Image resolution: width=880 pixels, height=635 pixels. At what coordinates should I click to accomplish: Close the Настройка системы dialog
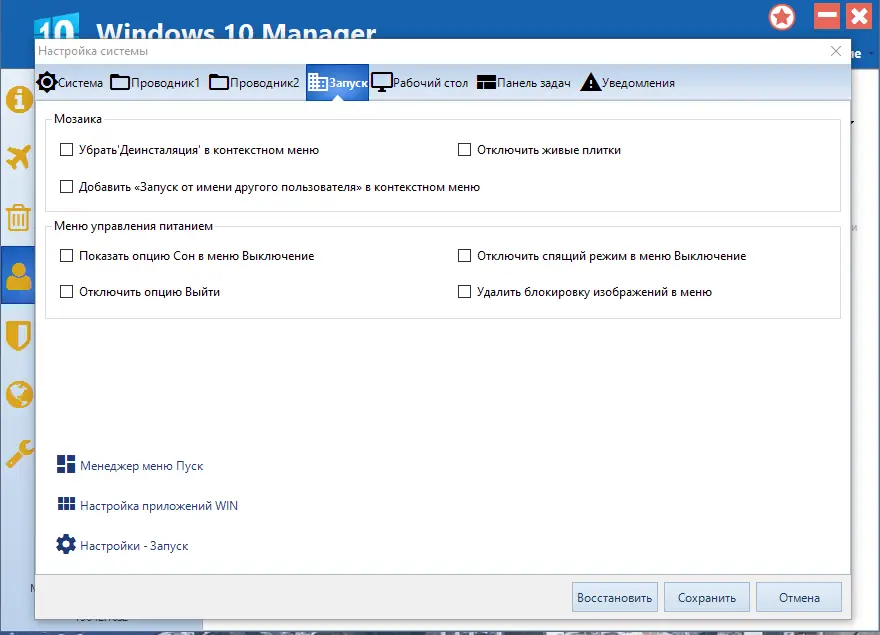[836, 51]
